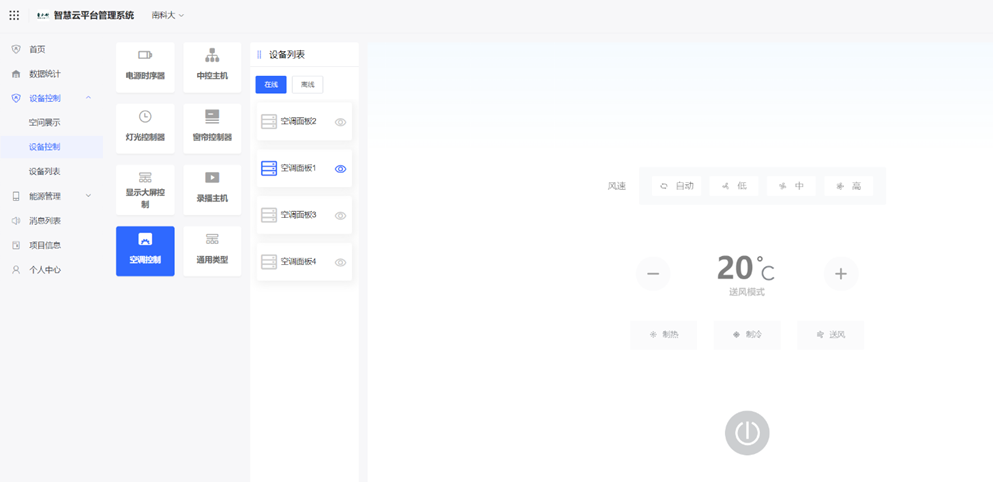This screenshot has height=482, width=993.
Task: Set wind speed to 自动
Action: pyautogui.click(x=677, y=186)
